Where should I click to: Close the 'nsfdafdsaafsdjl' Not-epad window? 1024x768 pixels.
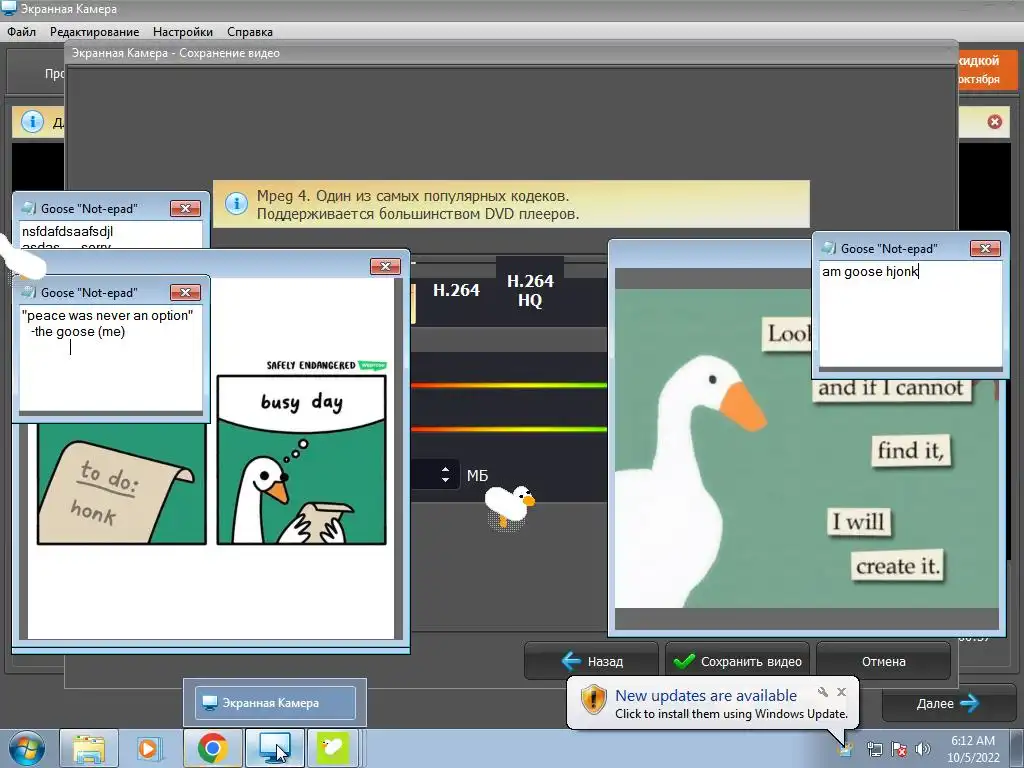pos(185,208)
